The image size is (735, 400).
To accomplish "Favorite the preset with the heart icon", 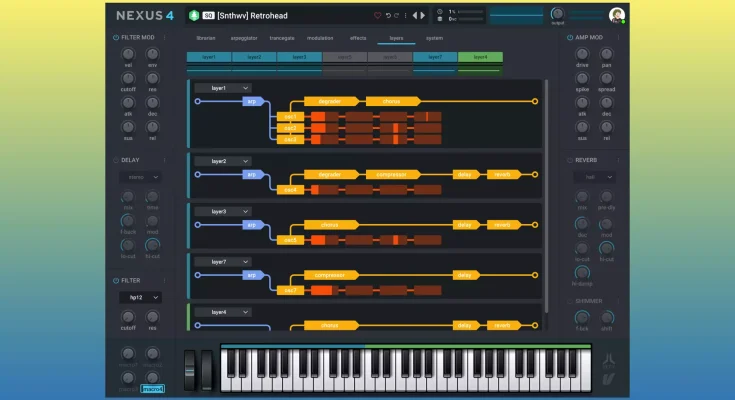I will click(378, 15).
